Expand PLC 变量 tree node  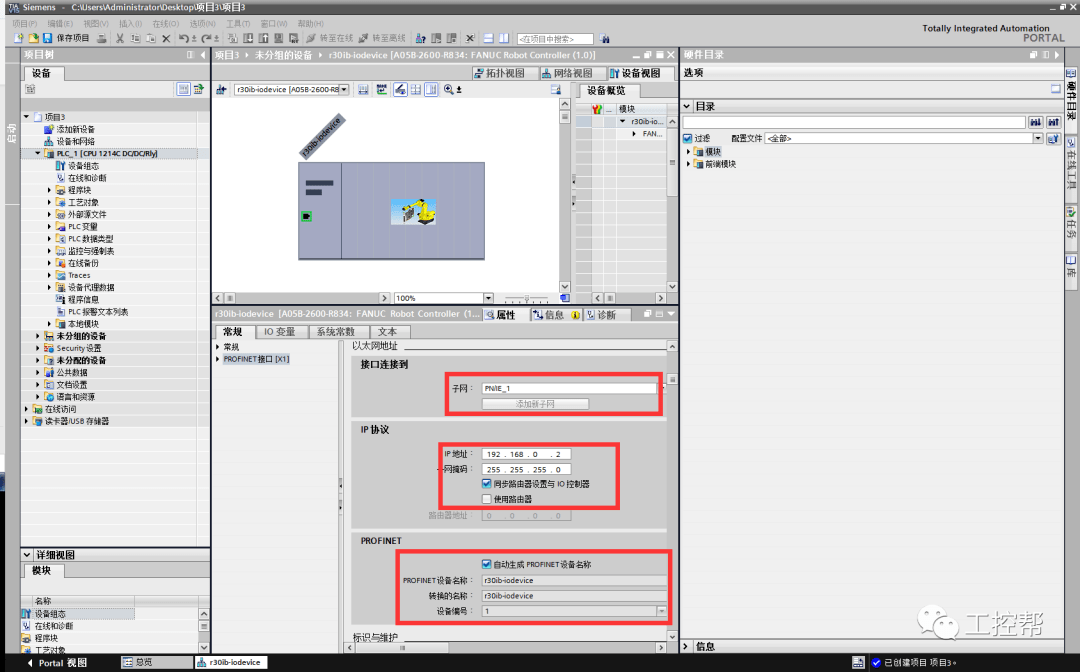coord(50,227)
